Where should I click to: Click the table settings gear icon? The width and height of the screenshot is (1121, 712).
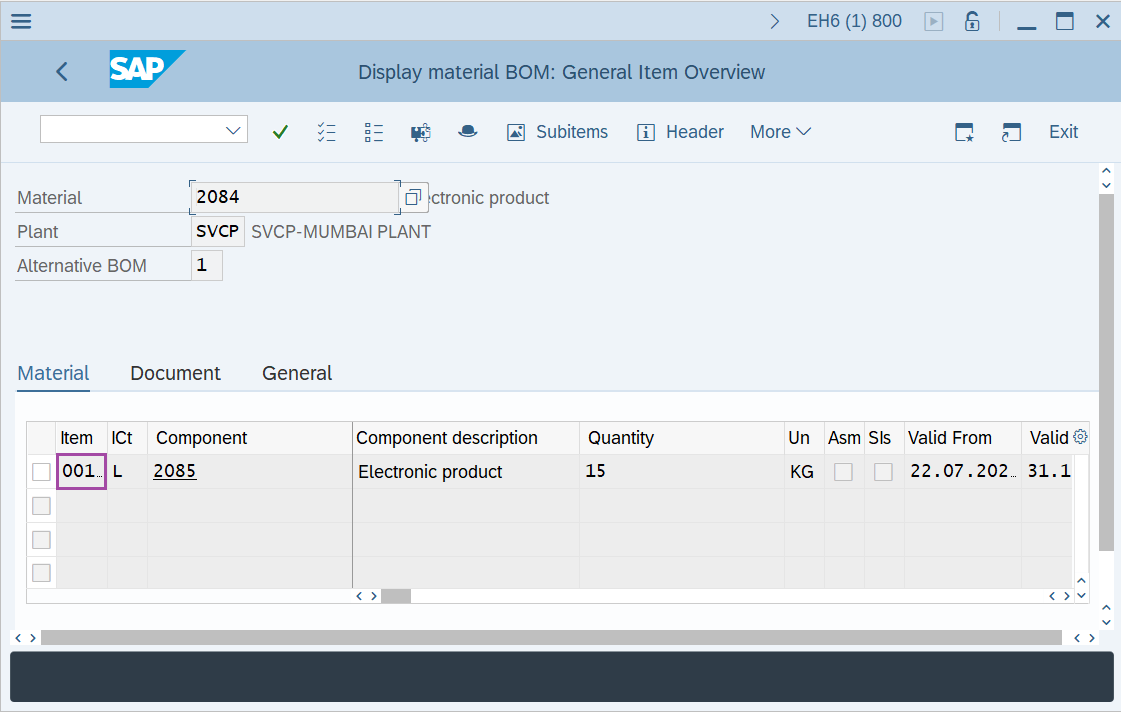[x=1080, y=437]
